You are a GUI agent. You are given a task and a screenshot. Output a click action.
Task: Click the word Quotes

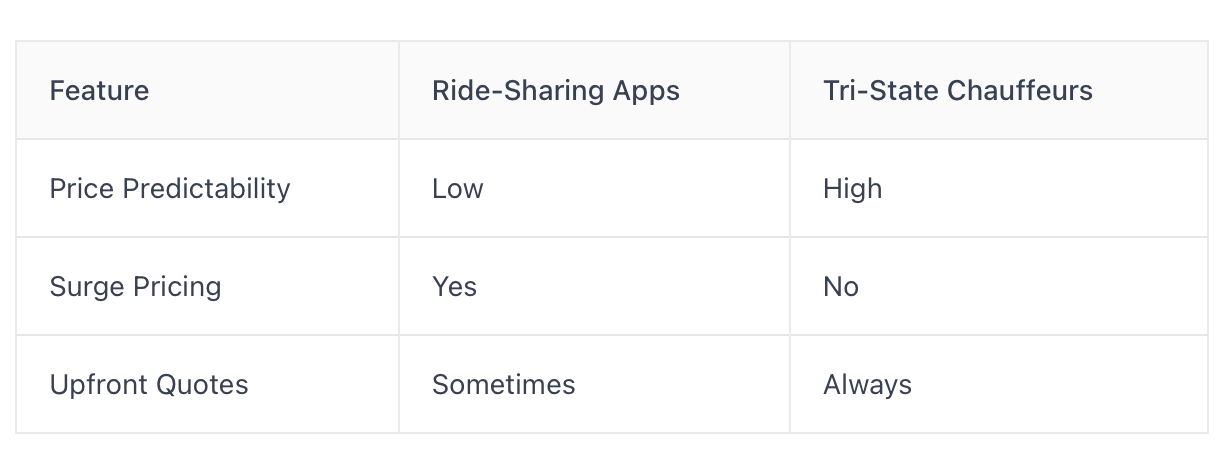pyautogui.click(x=207, y=385)
